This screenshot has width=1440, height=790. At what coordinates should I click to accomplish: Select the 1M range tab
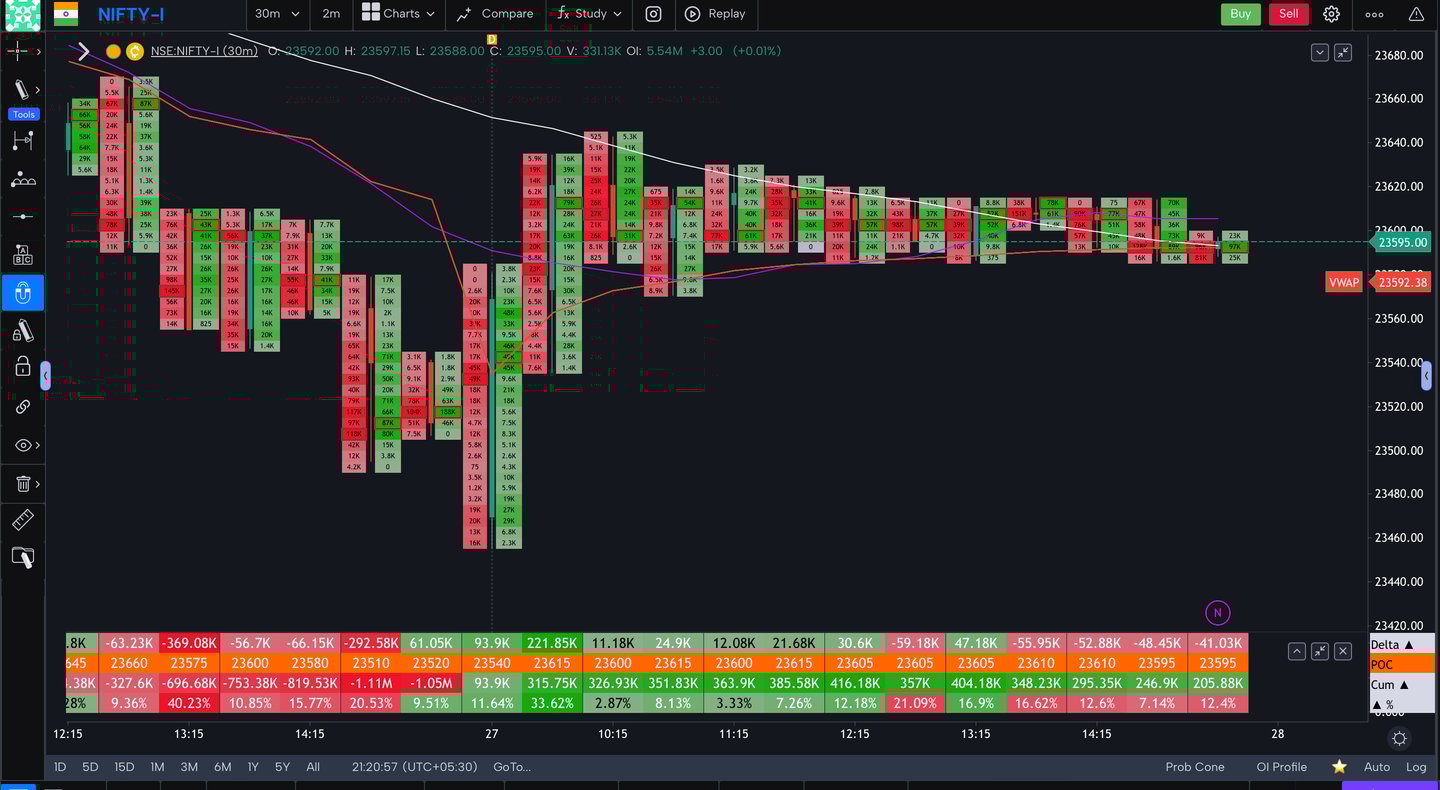(x=157, y=767)
